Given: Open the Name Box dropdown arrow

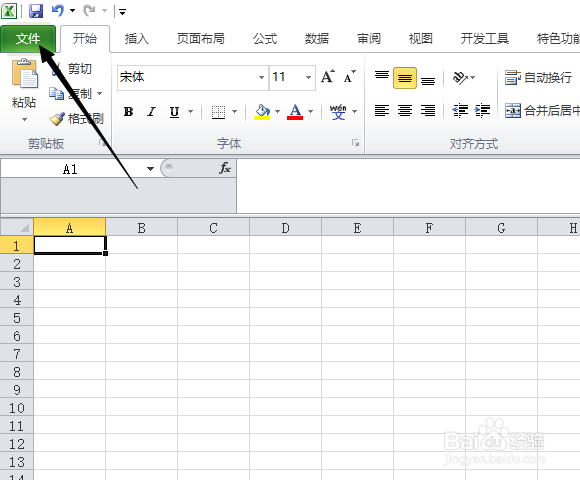Looking at the screenshot, I should 150,169.
